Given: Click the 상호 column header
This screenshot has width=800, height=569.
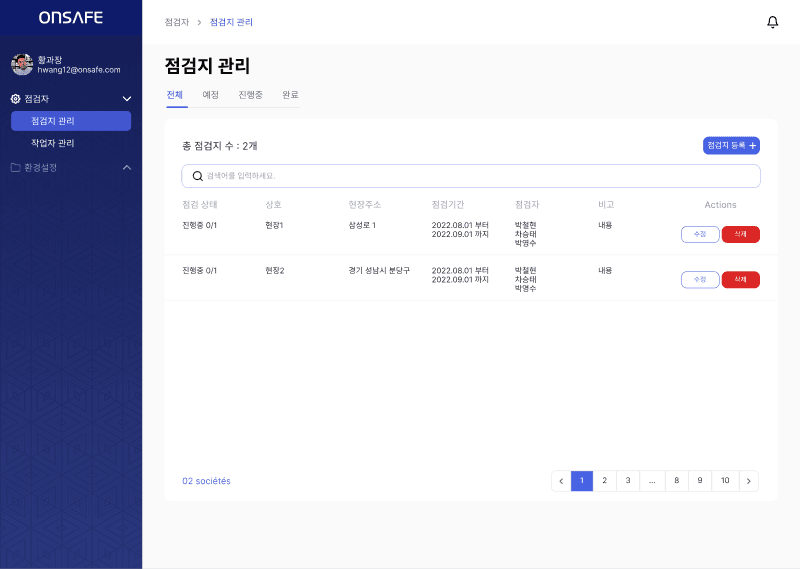Looking at the screenshot, I should [x=273, y=205].
